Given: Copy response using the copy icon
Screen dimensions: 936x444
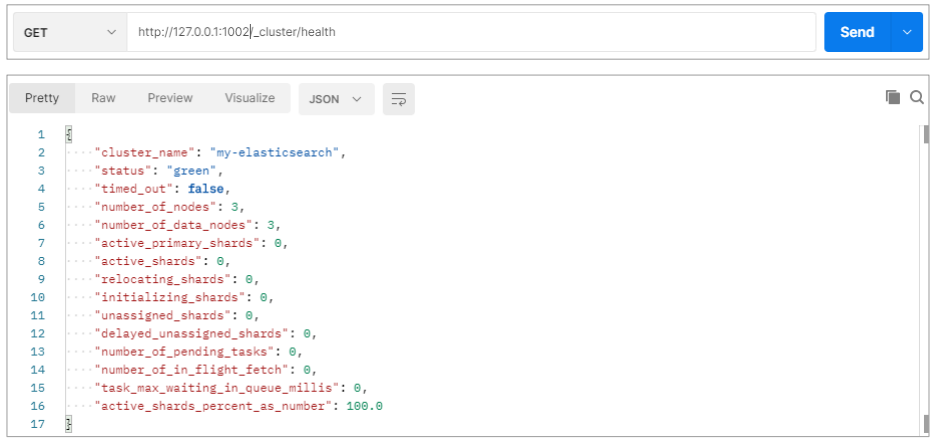Looking at the screenshot, I should (893, 97).
